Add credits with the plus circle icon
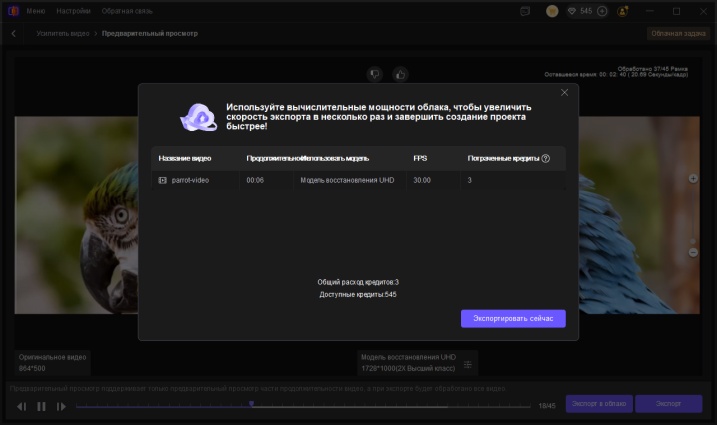Image resolution: width=717 pixels, height=425 pixels. [x=602, y=11]
